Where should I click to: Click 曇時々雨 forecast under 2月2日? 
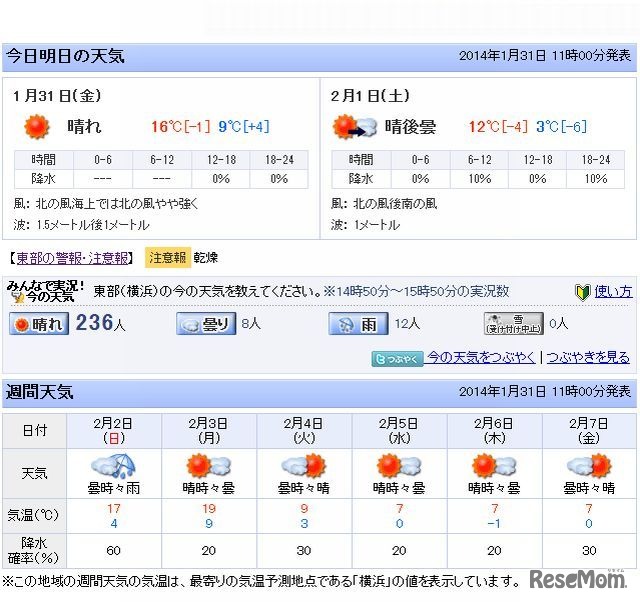click(x=113, y=488)
